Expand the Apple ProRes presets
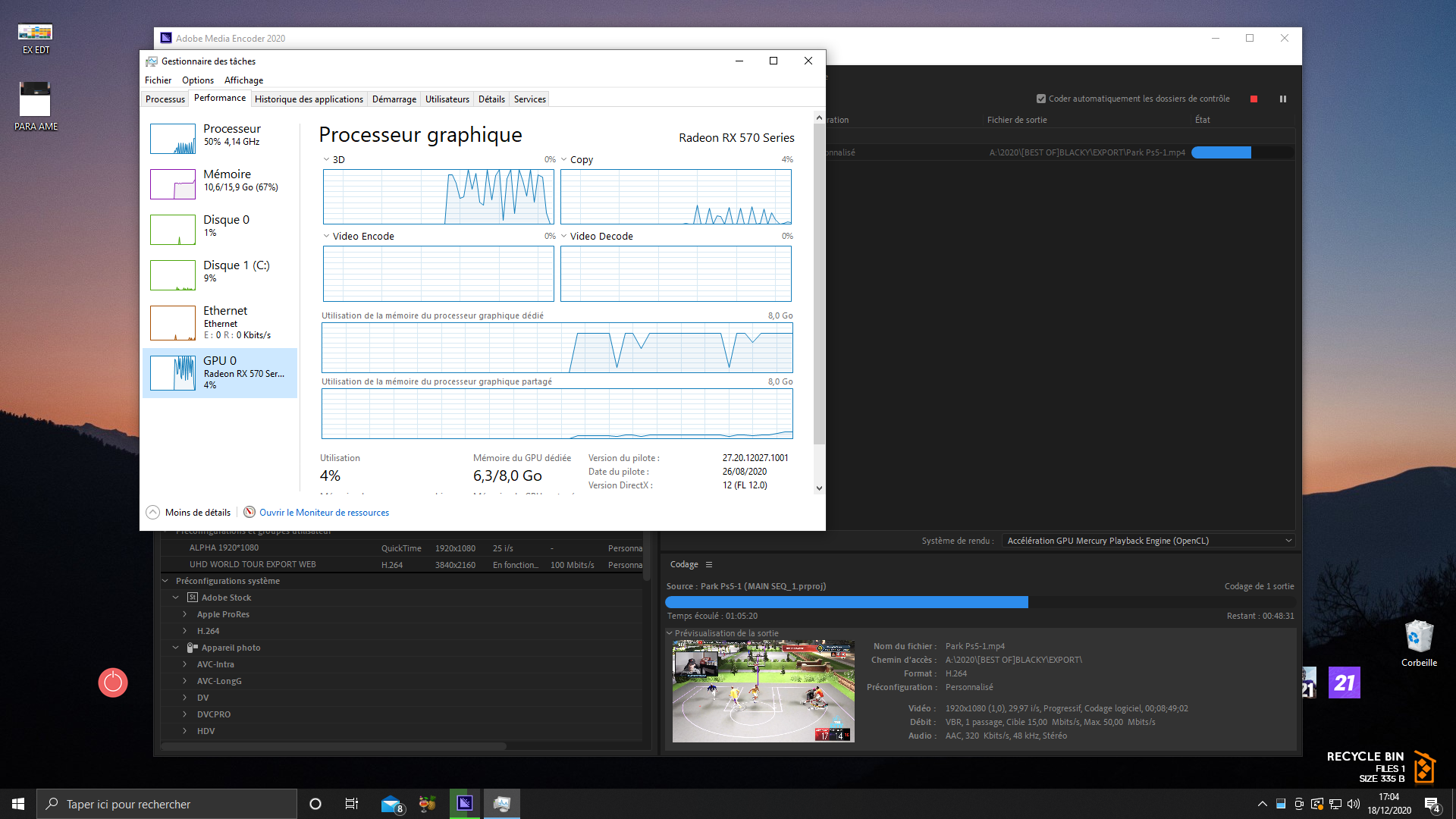Image resolution: width=1456 pixels, height=819 pixels. click(184, 614)
